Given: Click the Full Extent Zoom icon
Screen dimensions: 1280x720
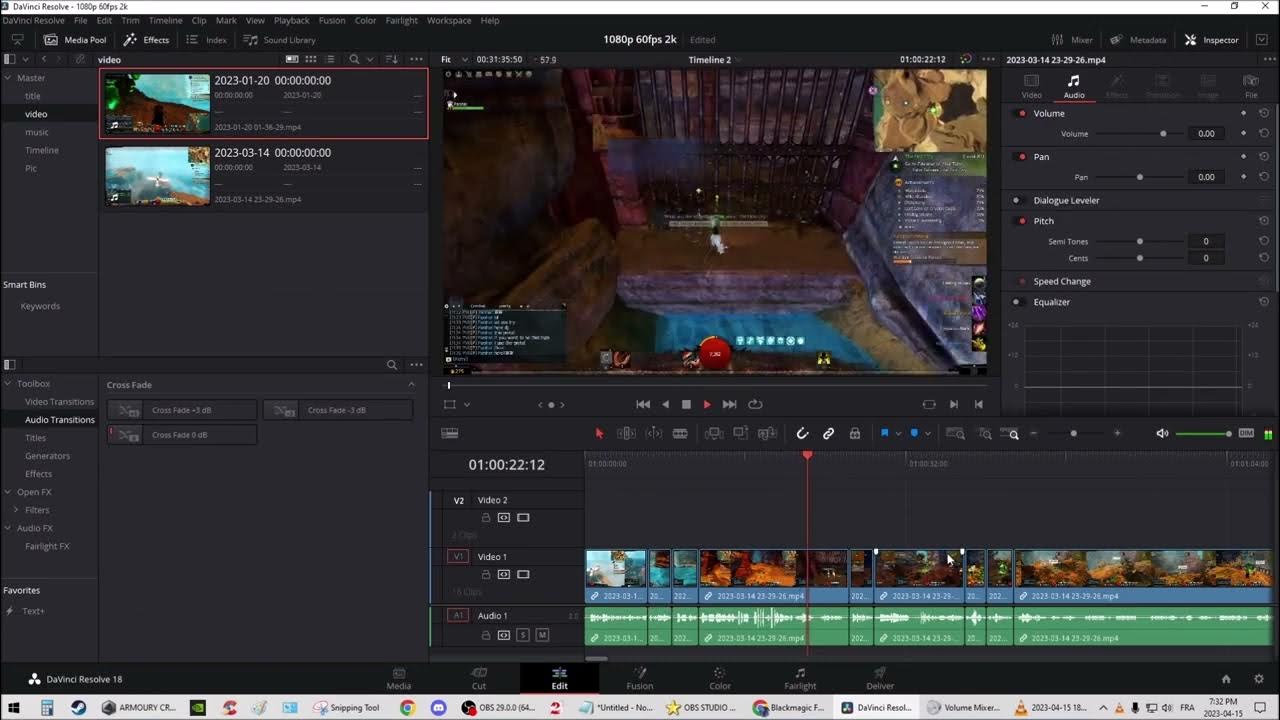Looking at the screenshot, I should click(x=955, y=433).
